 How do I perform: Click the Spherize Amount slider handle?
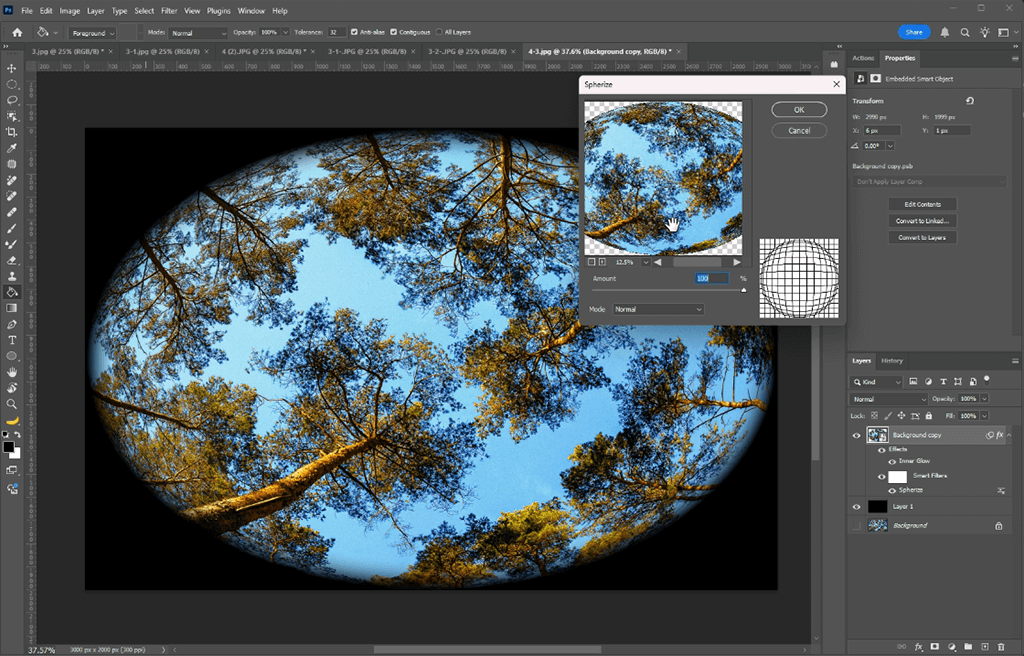click(743, 290)
